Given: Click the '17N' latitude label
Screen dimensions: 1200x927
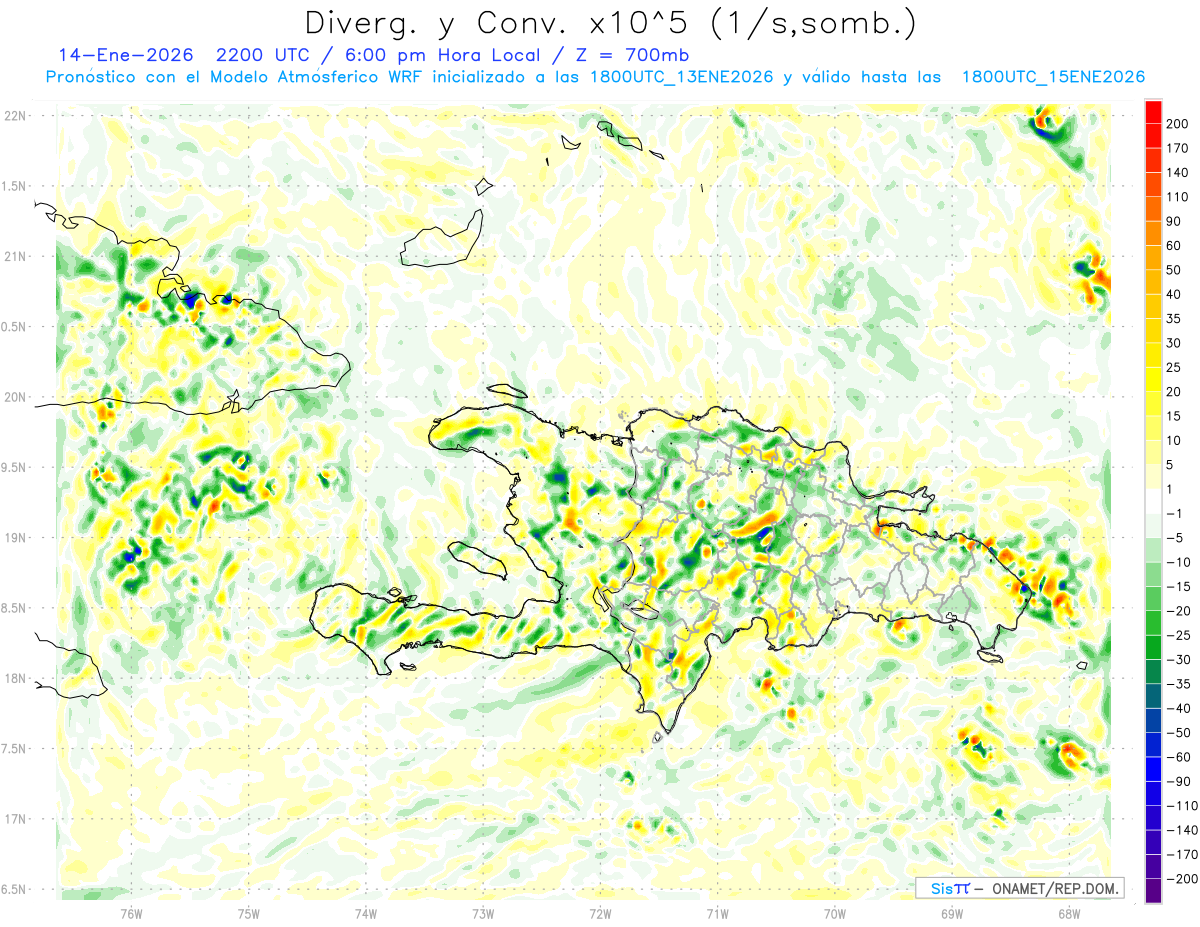Looking at the screenshot, I should pos(16,818).
